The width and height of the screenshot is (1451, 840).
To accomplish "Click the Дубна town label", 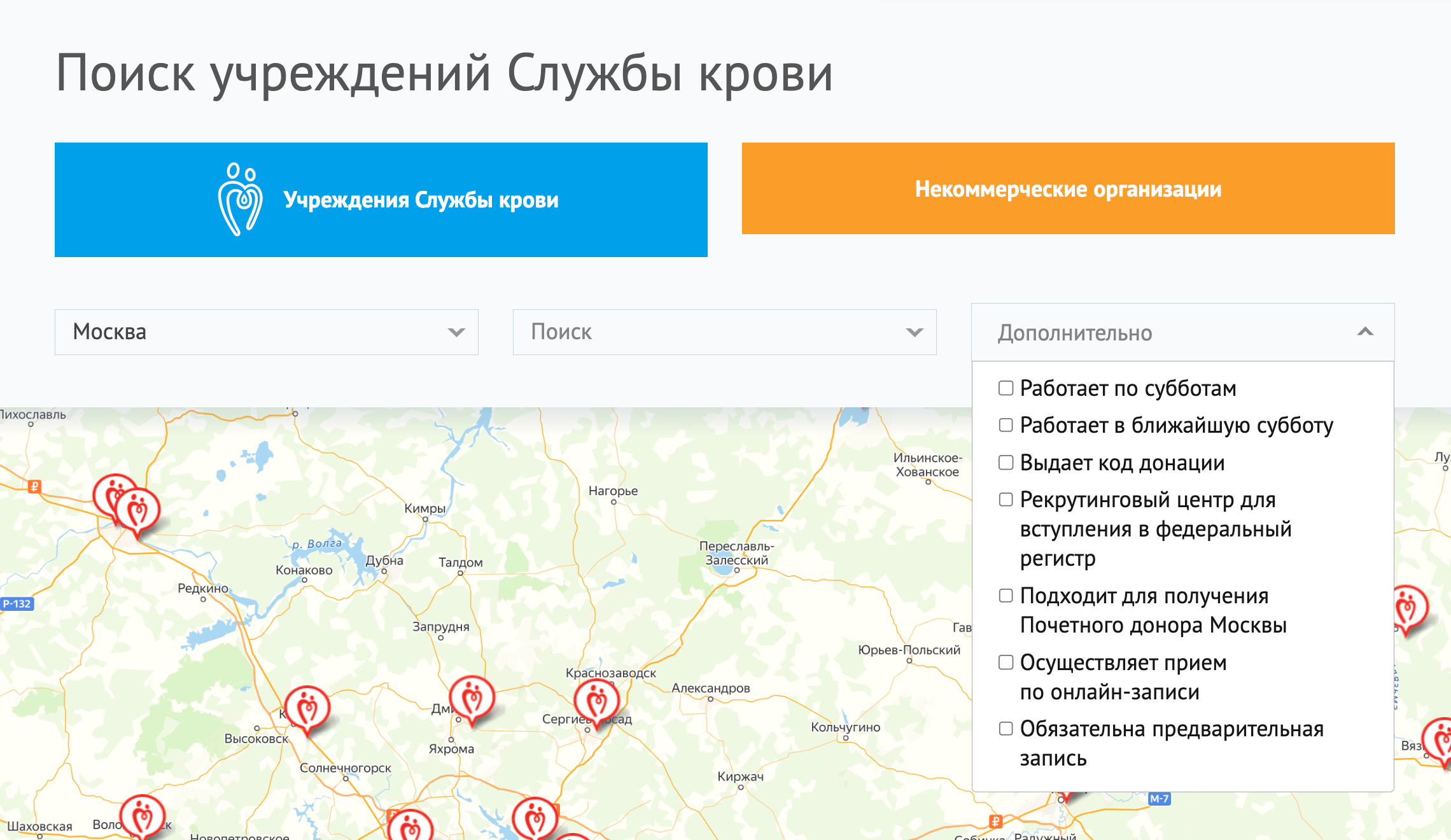I will coord(384,561).
